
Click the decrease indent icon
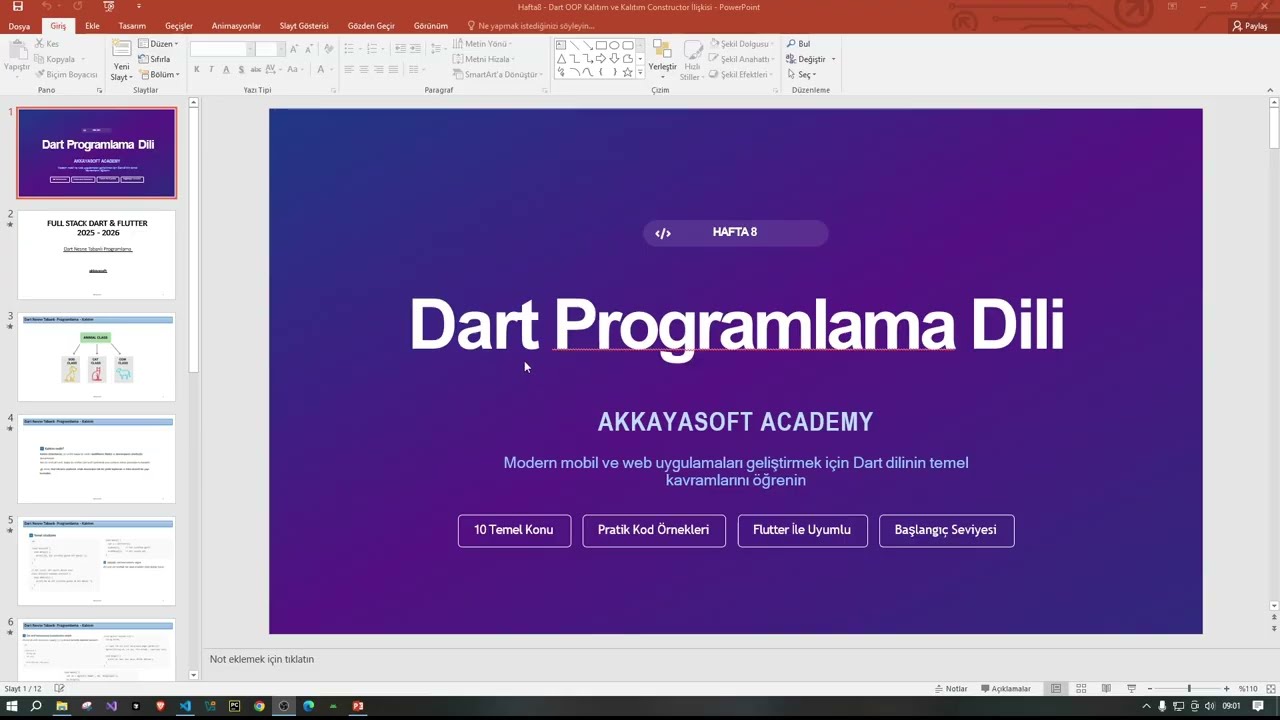(400, 48)
